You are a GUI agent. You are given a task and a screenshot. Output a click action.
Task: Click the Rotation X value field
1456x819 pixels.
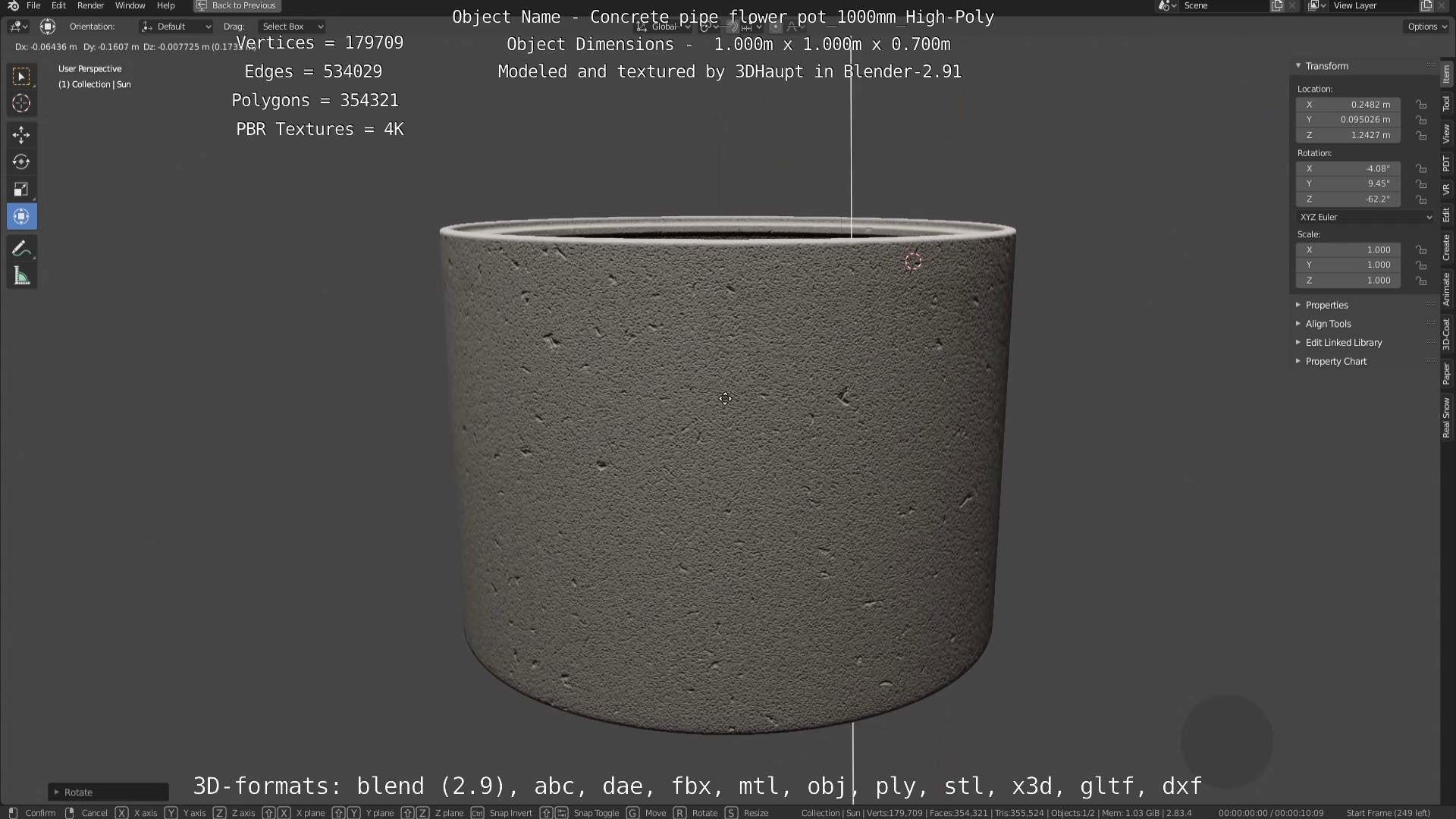[x=1348, y=168]
